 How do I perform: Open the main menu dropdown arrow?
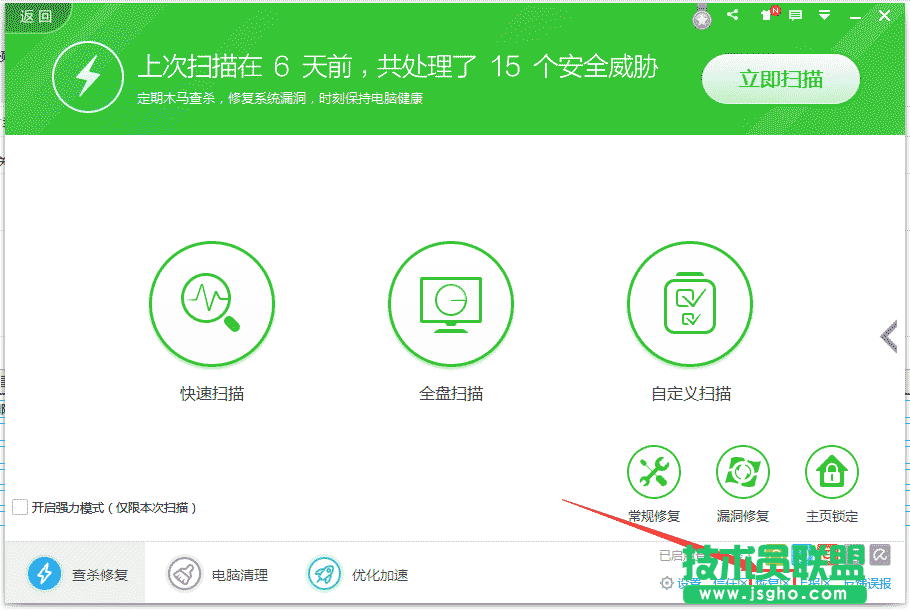[x=824, y=15]
